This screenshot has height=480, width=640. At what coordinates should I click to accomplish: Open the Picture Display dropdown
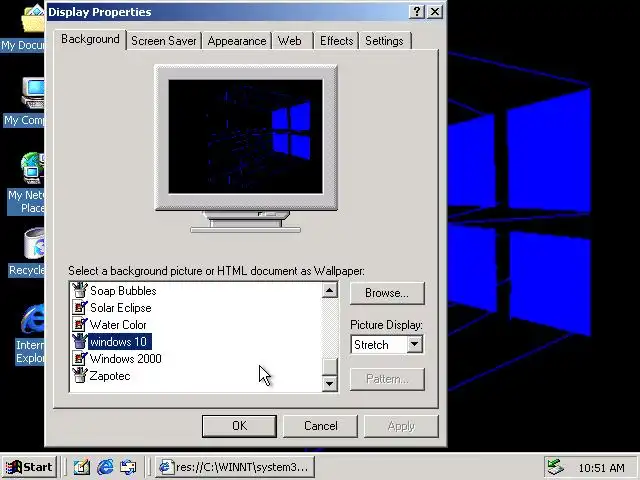coord(414,344)
